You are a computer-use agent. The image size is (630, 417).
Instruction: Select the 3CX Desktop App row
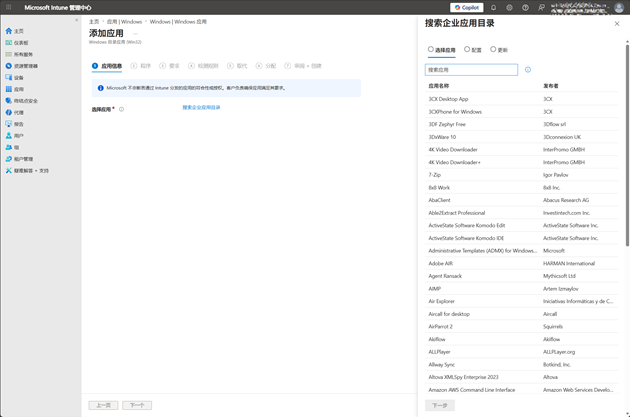[522, 99]
